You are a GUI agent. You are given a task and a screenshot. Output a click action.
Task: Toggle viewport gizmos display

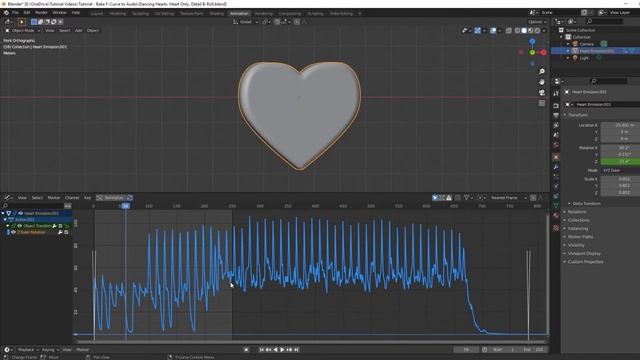tap(478, 31)
